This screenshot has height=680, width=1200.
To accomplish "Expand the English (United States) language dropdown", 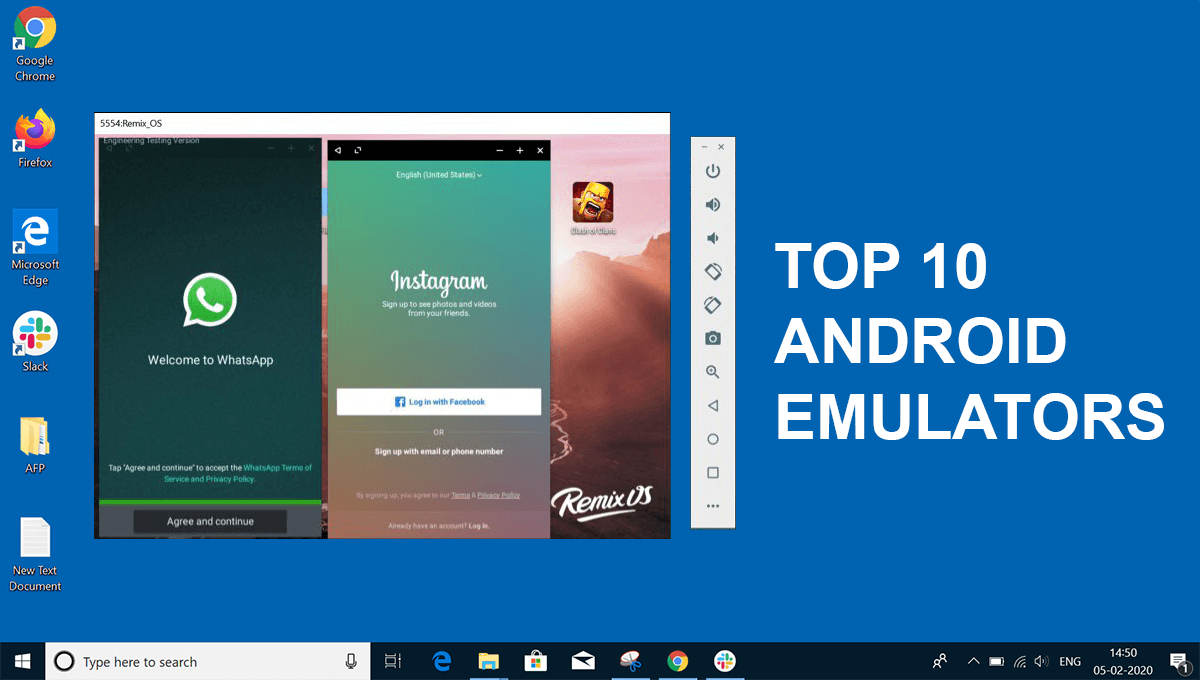I will click(439, 175).
